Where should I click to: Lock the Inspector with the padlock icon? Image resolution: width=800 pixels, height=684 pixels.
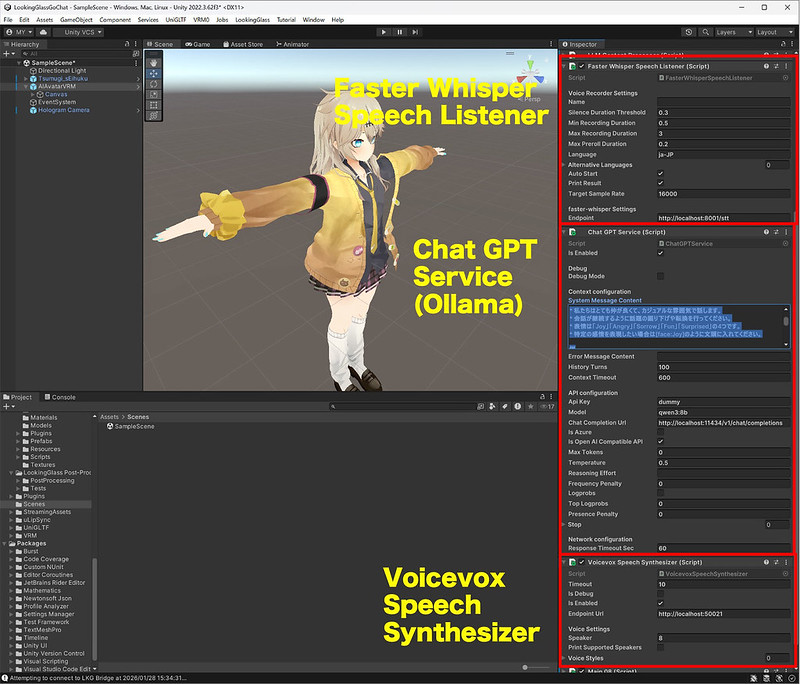point(784,43)
